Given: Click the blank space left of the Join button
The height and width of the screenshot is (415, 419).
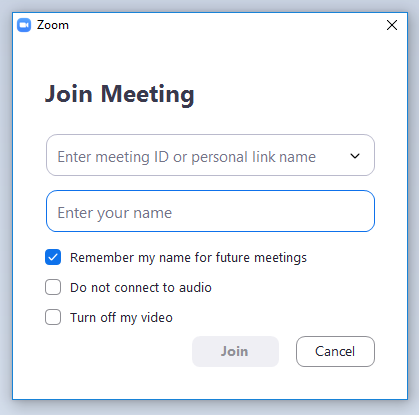Looking at the screenshot, I should point(117,351).
